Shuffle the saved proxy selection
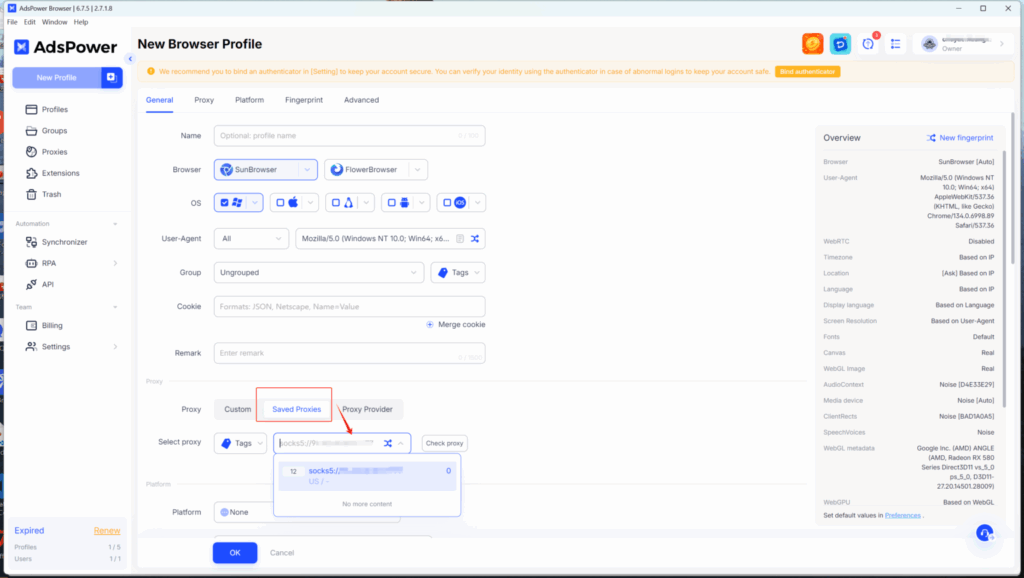 coord(388,443)
